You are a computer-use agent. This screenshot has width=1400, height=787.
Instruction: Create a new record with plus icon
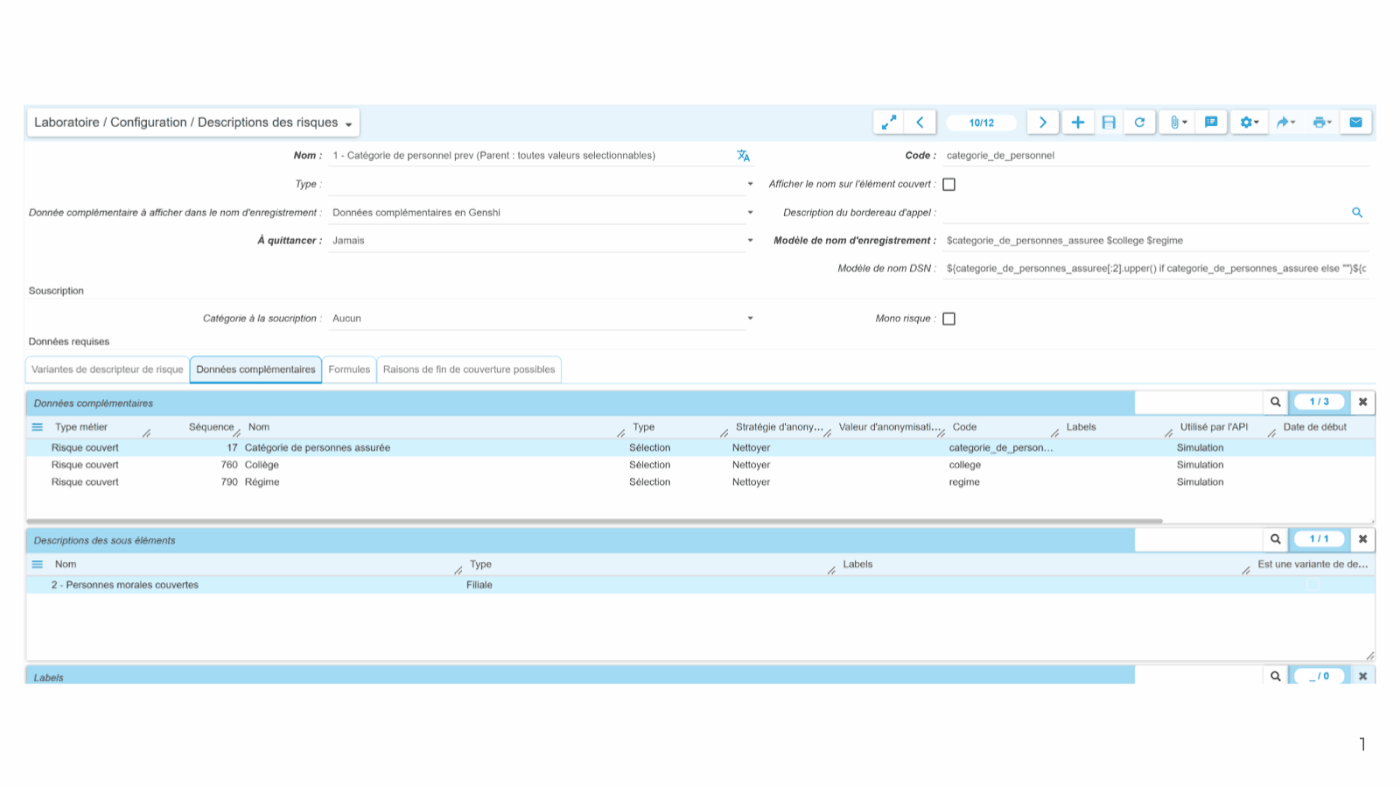click(x=1077, y=122)
